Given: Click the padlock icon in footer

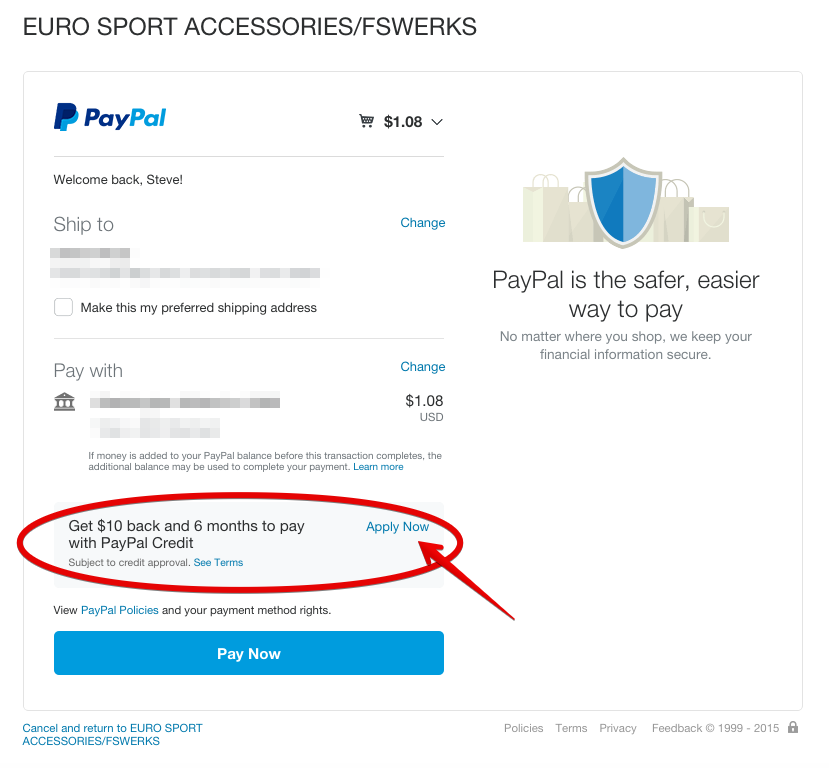Looking at the screenshot, I should click(x=793, y=728).
